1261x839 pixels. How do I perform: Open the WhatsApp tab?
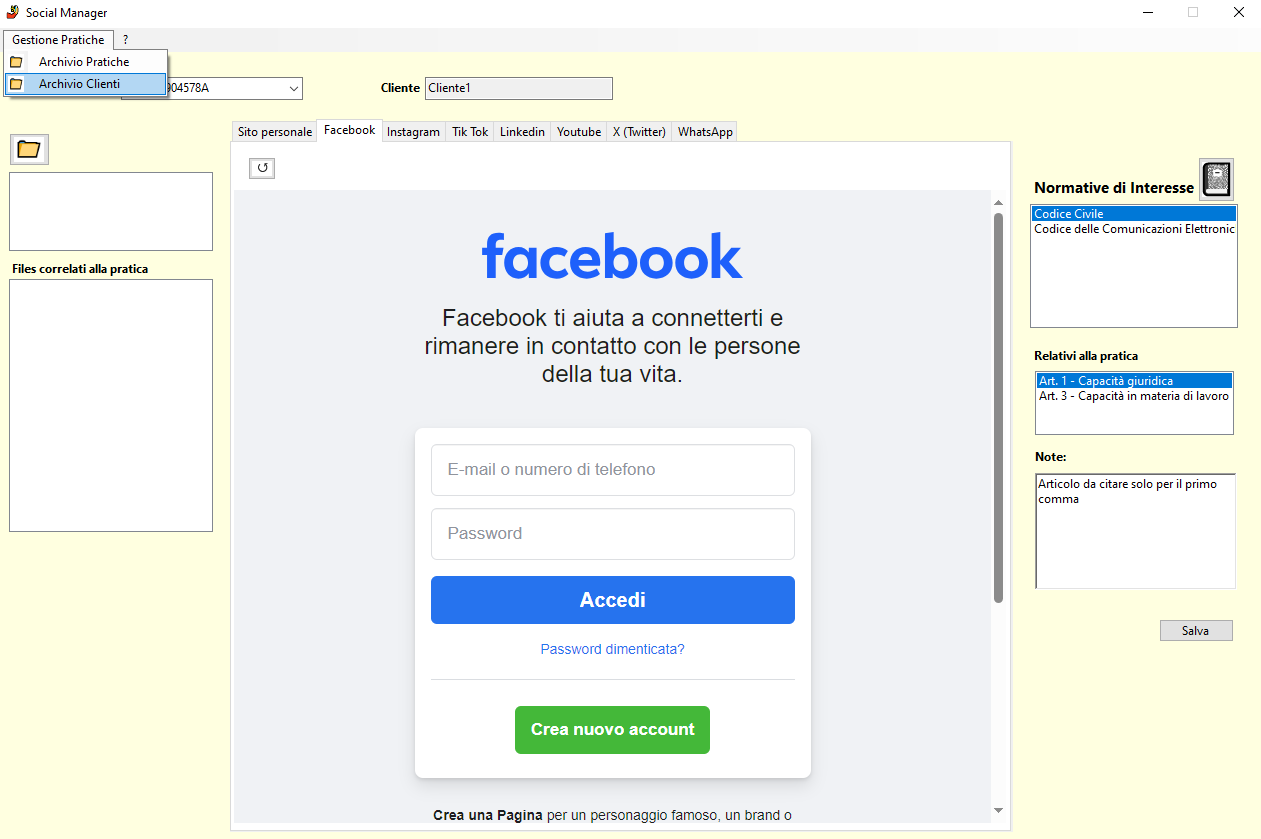(x=705, y=132)
